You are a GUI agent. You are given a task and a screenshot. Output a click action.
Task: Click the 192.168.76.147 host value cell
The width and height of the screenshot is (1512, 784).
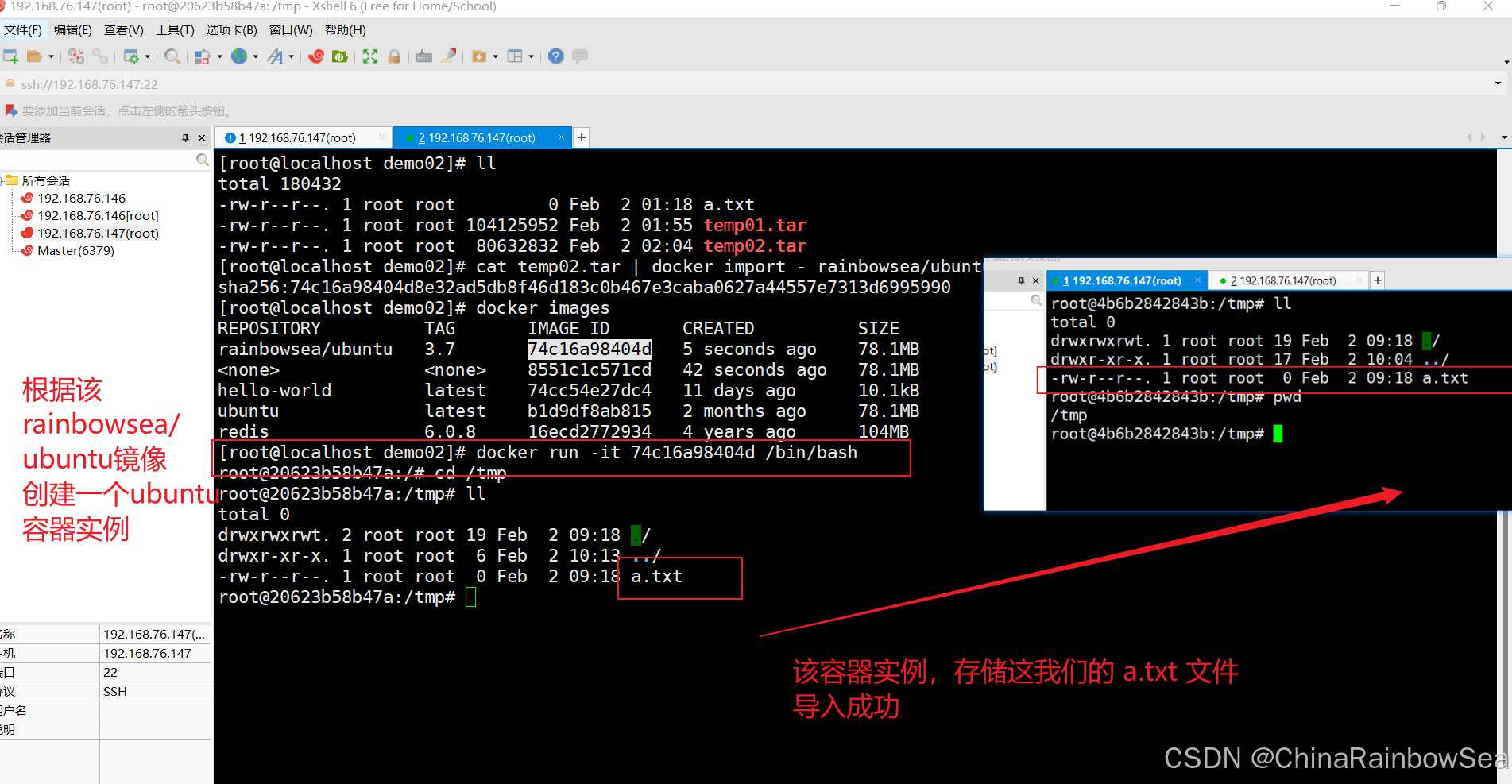[x=156, y=654]
